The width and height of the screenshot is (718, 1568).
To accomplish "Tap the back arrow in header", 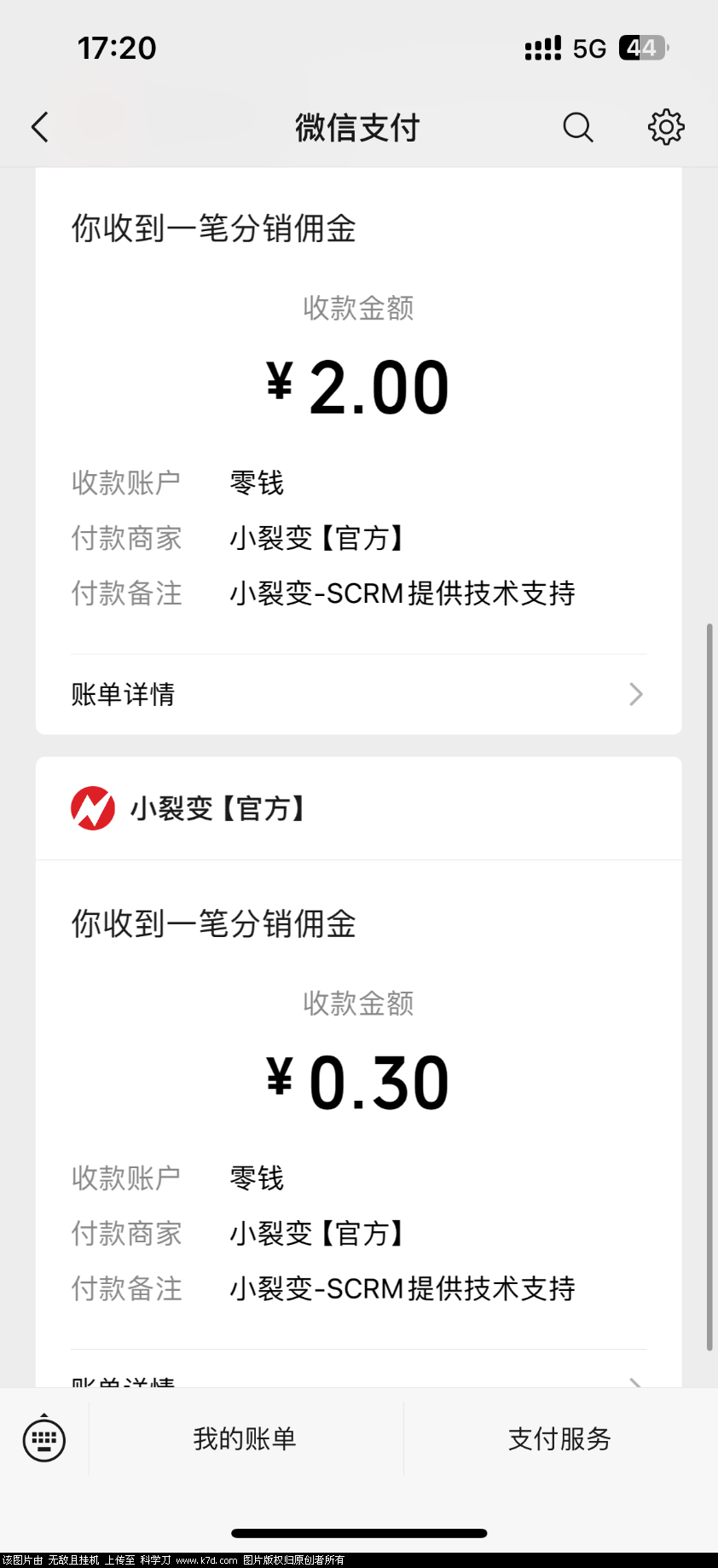I will 40,127.
